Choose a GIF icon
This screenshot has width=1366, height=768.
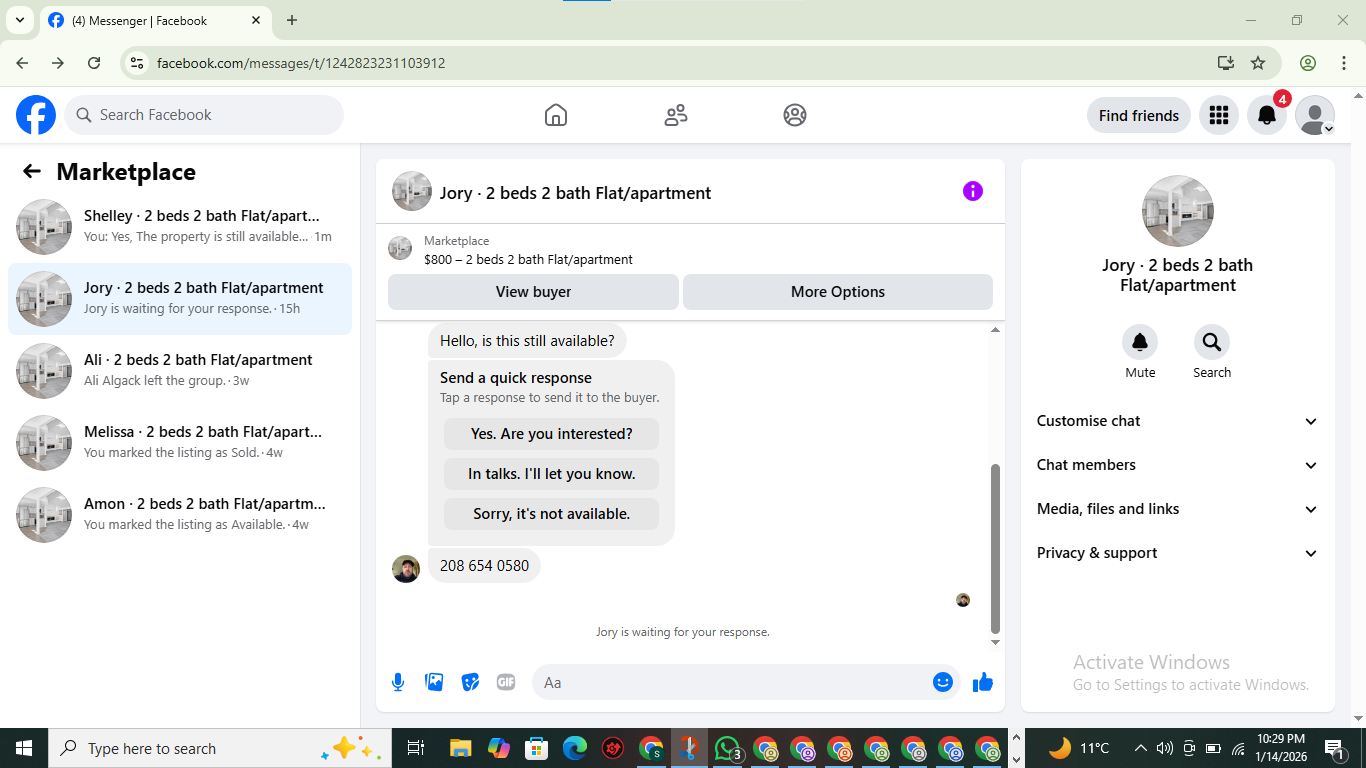coord(506,682)
